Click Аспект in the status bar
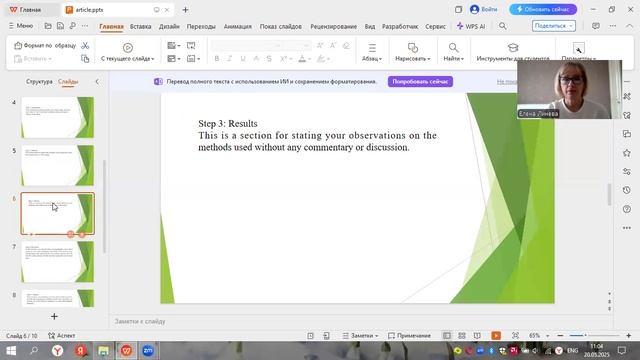Image resolution: width=640 pixels, height=360 pixels. click(61, 336)
